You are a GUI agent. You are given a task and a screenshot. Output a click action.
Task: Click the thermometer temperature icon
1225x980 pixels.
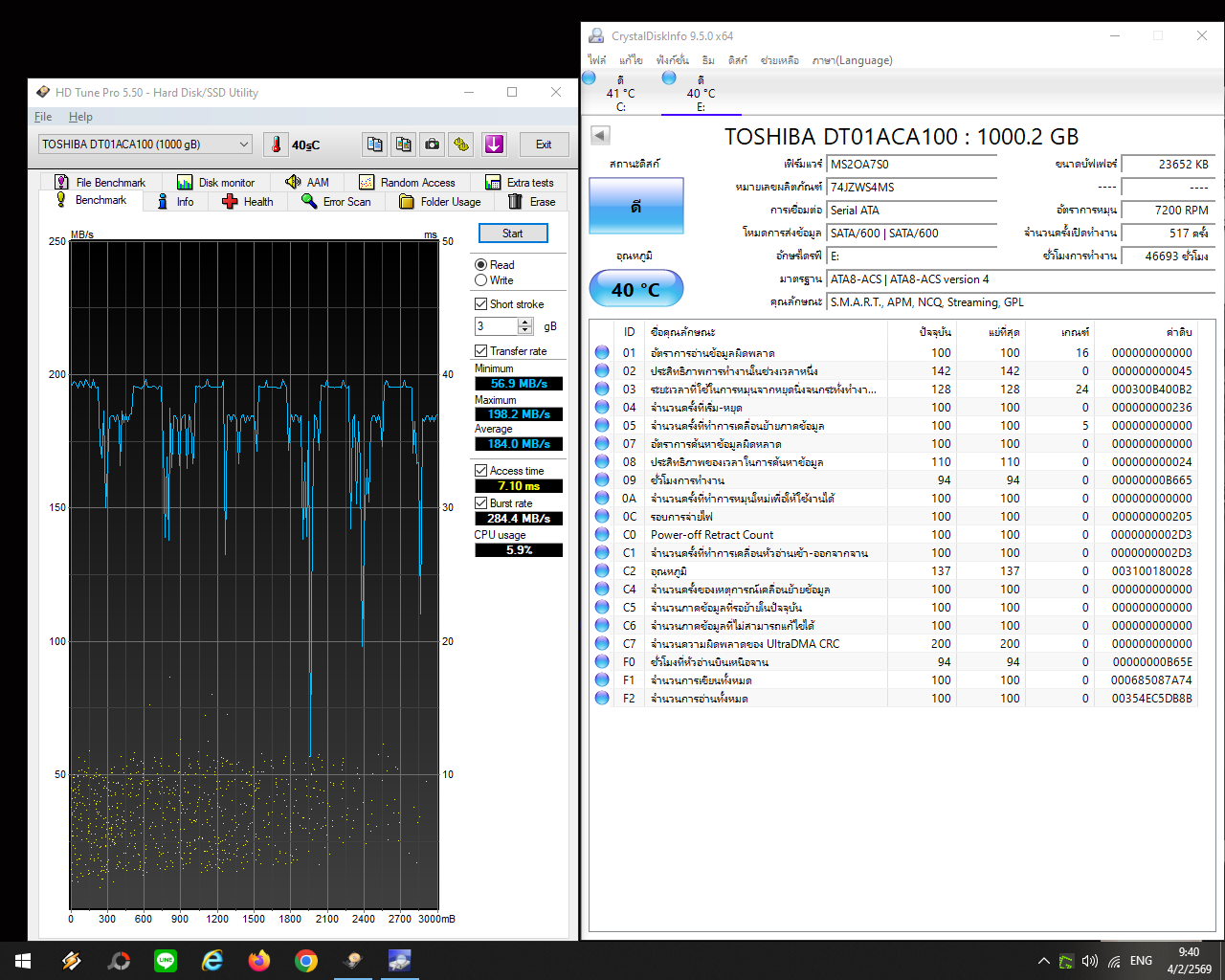point(276,145)
